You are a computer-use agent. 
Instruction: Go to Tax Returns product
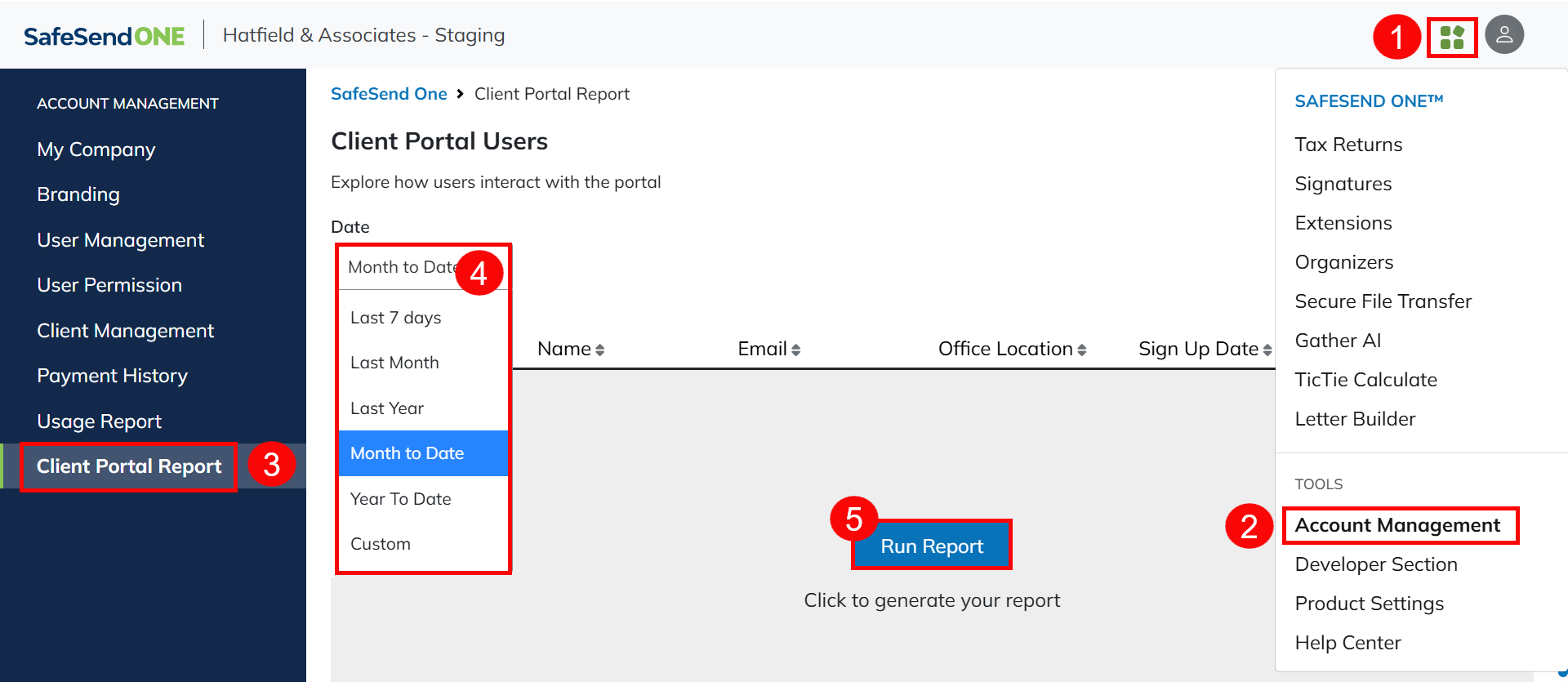[x=1348, y=145]
